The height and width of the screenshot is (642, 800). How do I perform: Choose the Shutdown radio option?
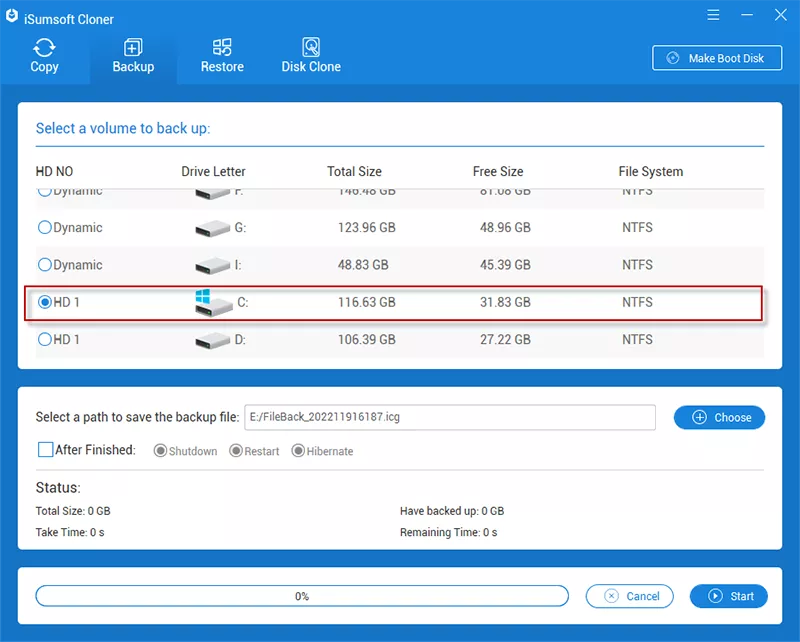point(160,451)
